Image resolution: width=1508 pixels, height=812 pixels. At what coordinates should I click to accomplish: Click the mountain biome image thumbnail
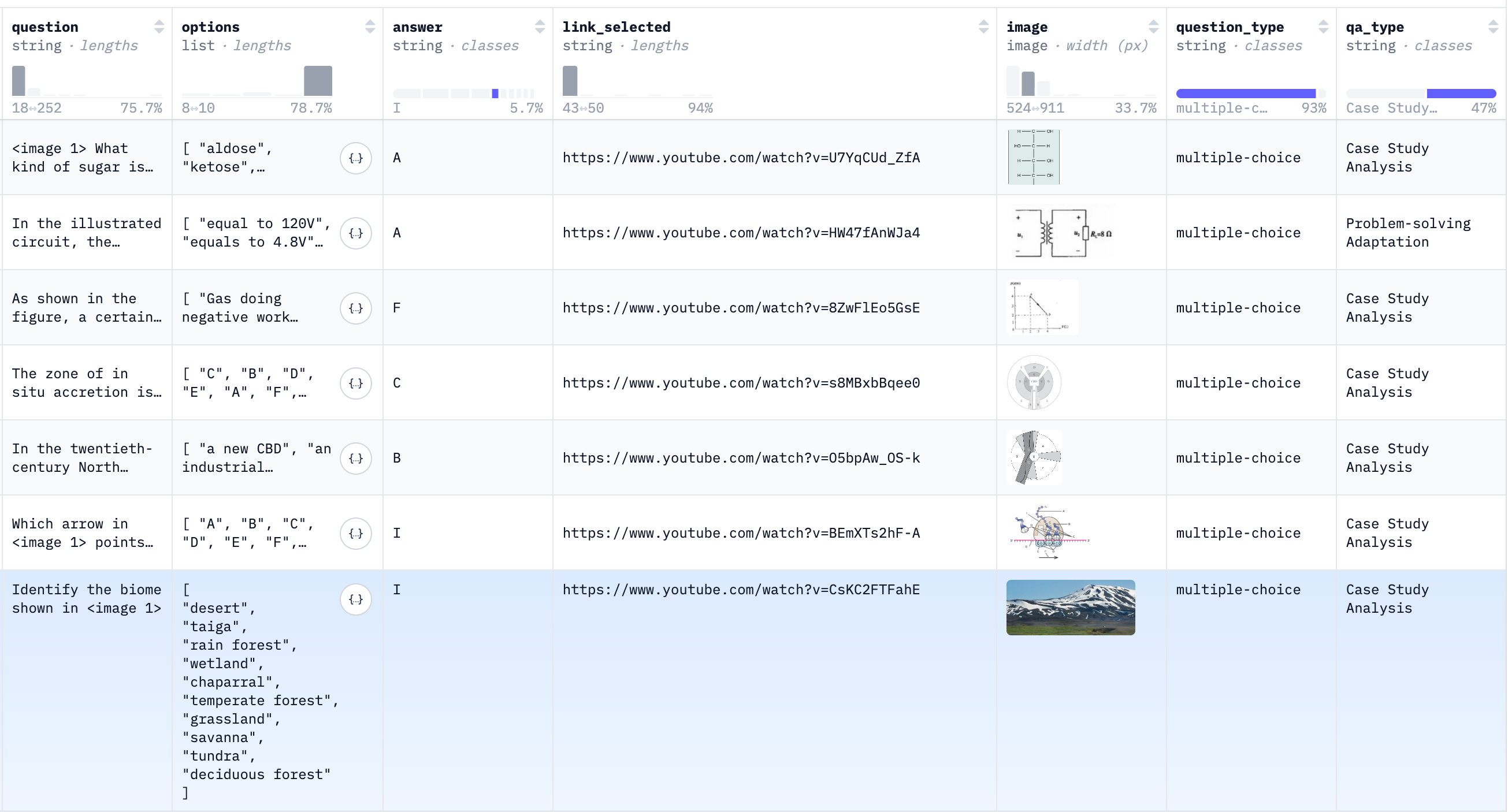pos(1071,607)
